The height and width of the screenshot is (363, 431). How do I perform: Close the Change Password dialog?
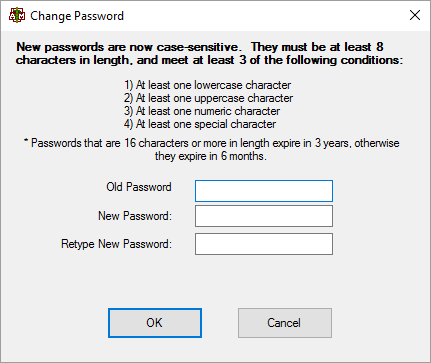[x=415, y=15]
